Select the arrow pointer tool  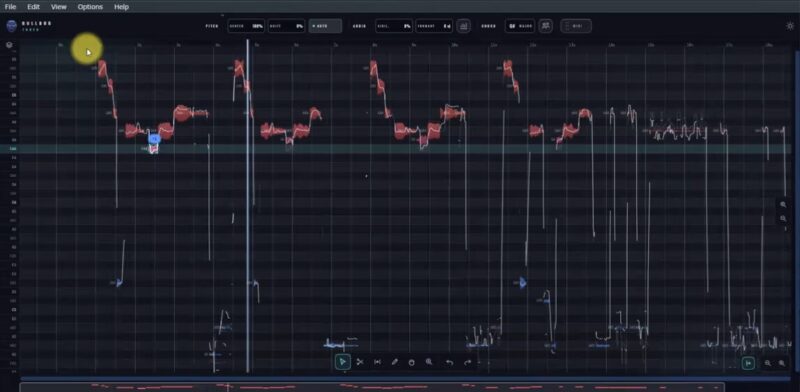(342, 362)
